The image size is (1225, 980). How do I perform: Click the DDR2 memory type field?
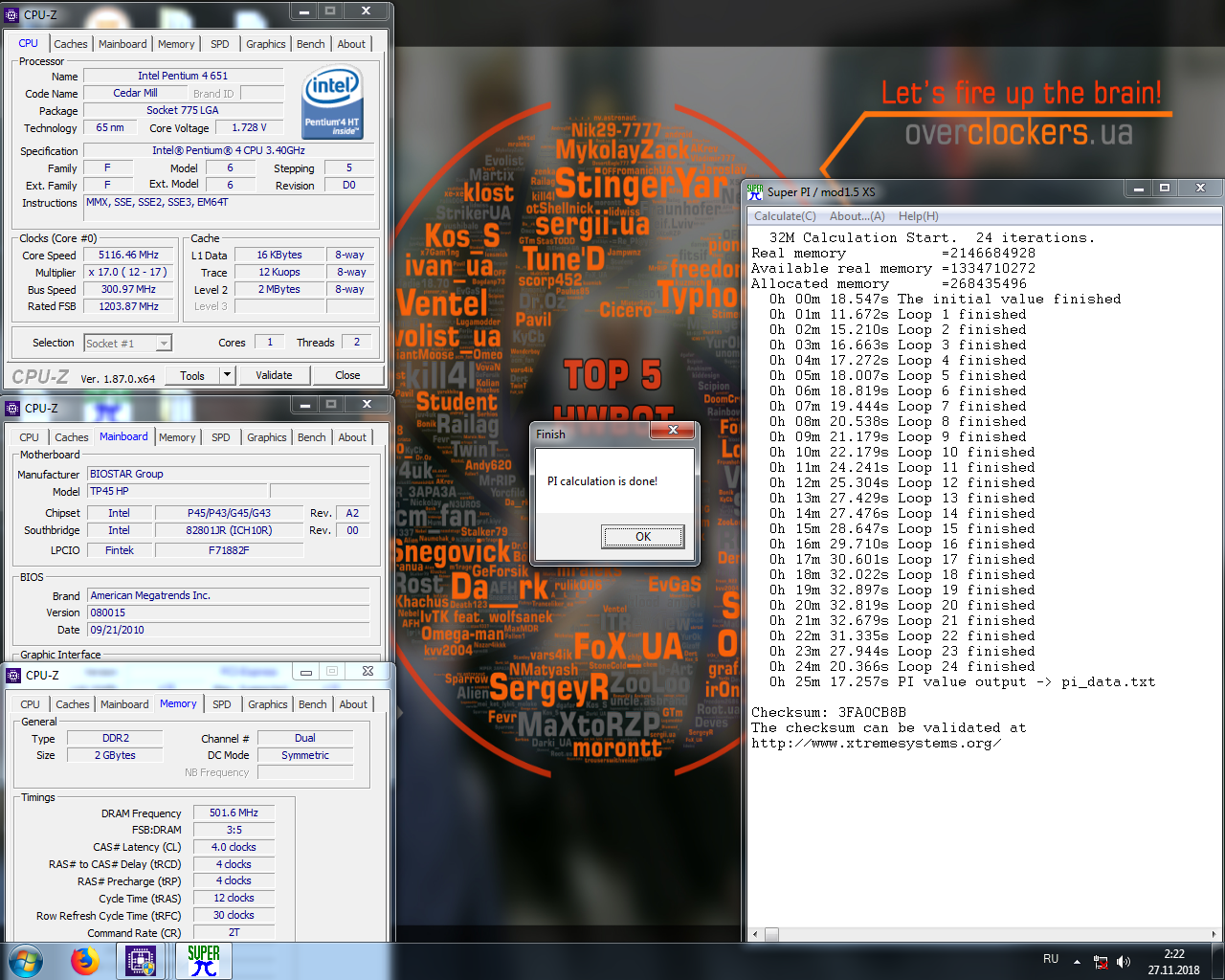[x=116, y=738]
